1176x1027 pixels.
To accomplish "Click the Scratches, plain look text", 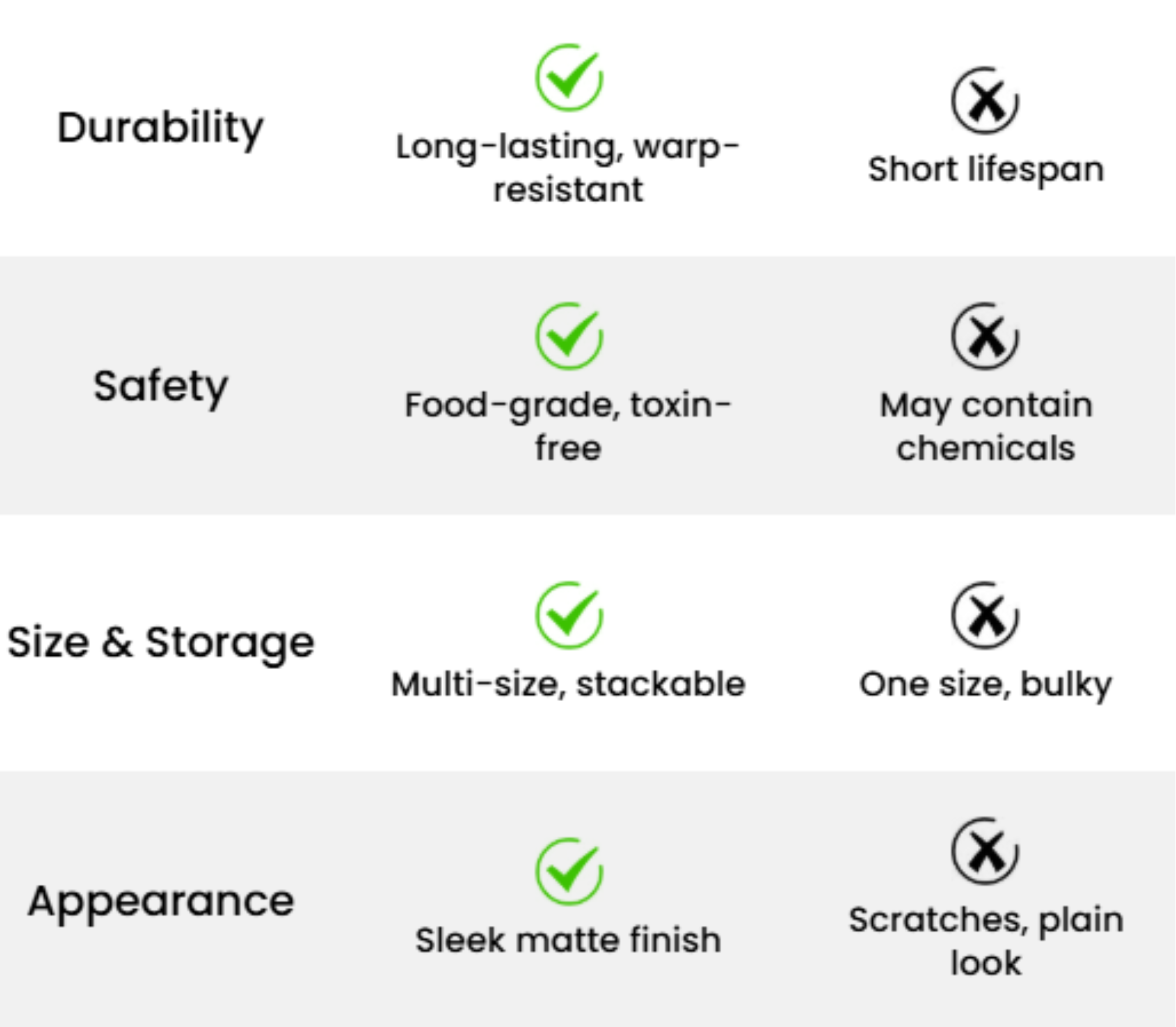I will pyautogui.click(x=985, y=941).
